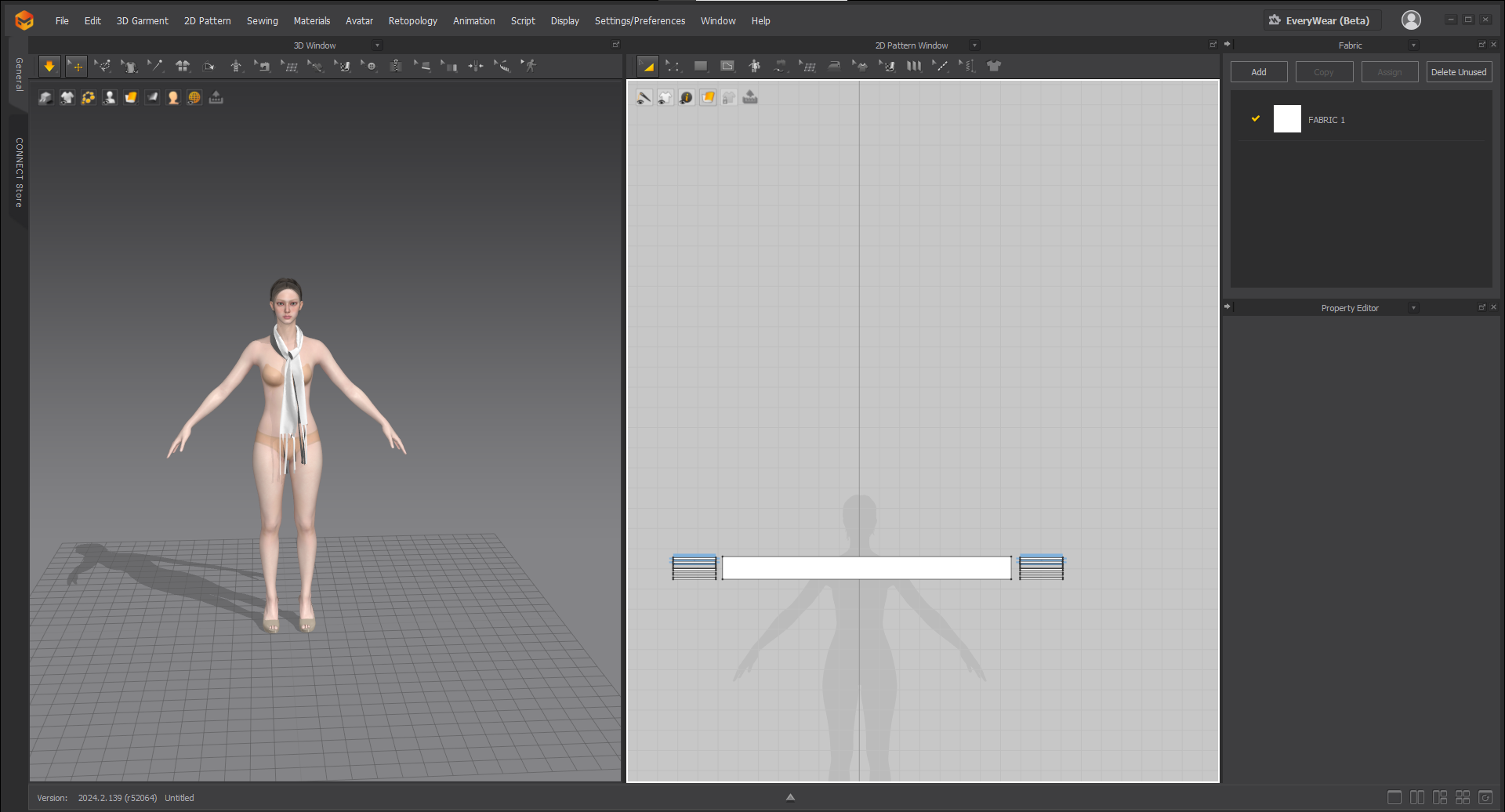1505x812 pixels.
Task: Collapse Fabric panel with the arrow icon
Action: tap(1228, 45)
